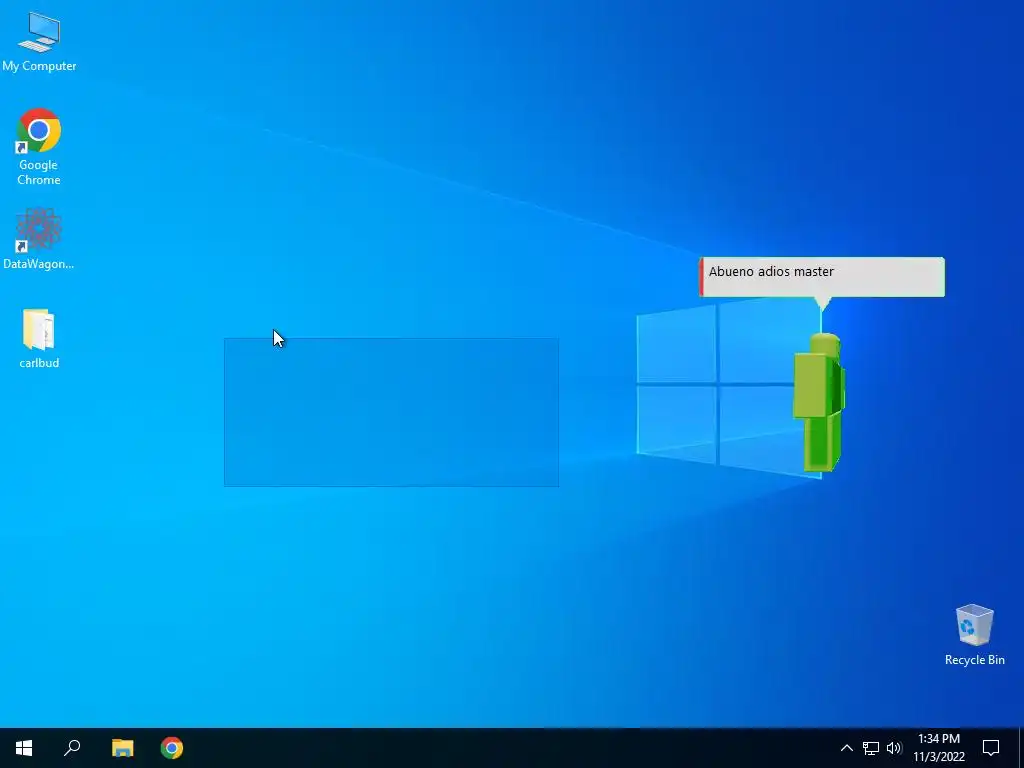This screenshot has width=1024, height=768.
Task: Click the green blocky character
Action: 819,402
